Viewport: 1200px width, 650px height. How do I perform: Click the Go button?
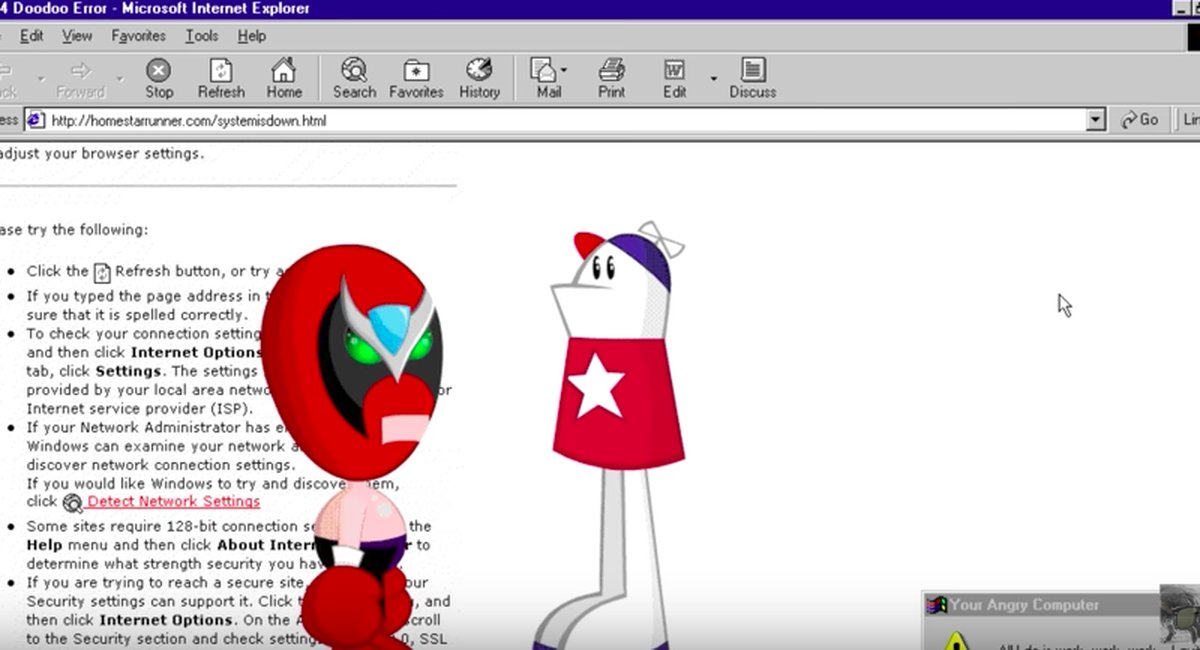point(1140,120)
